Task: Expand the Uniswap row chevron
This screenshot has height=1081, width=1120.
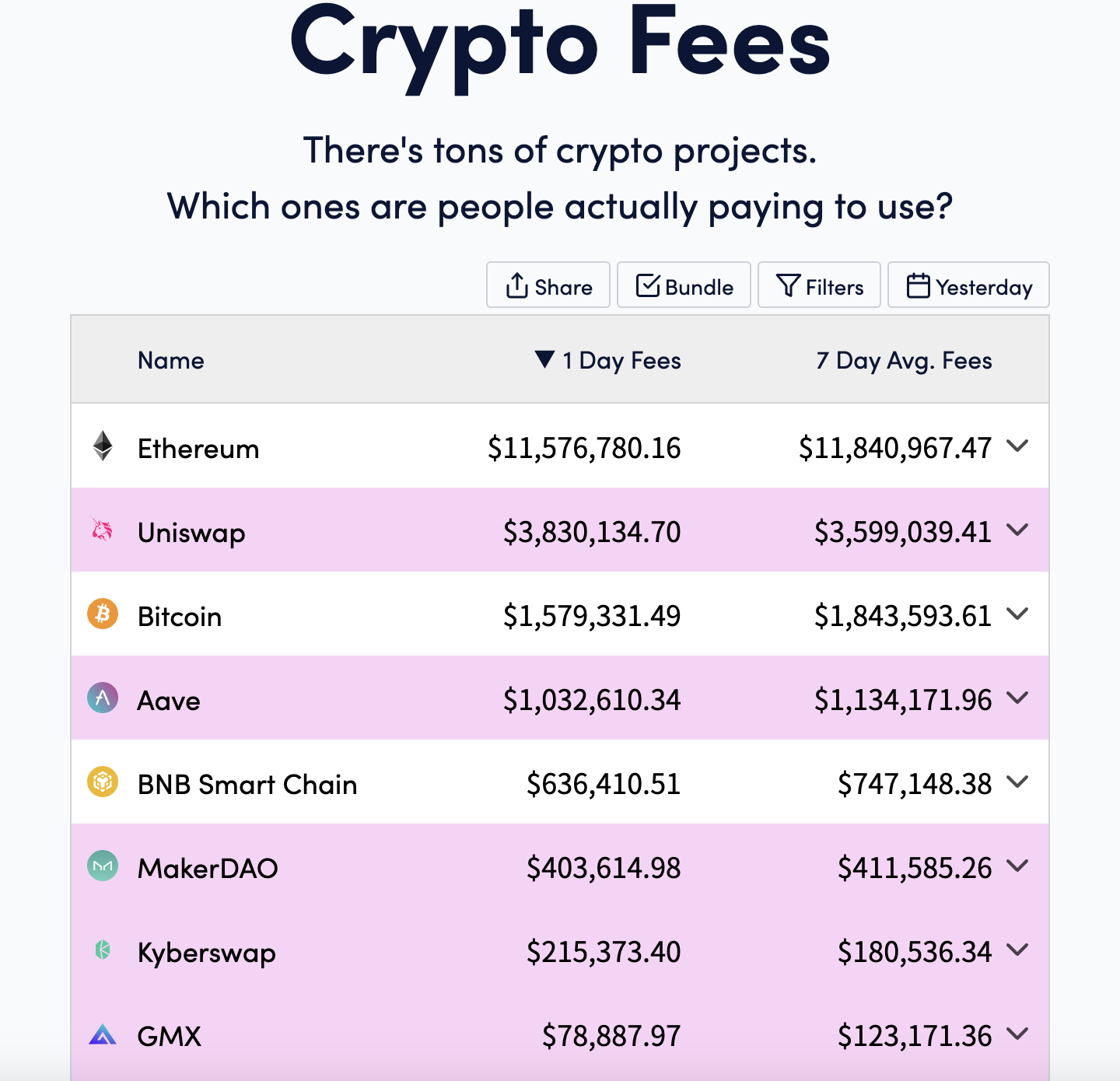Action: coord(1017,530)
